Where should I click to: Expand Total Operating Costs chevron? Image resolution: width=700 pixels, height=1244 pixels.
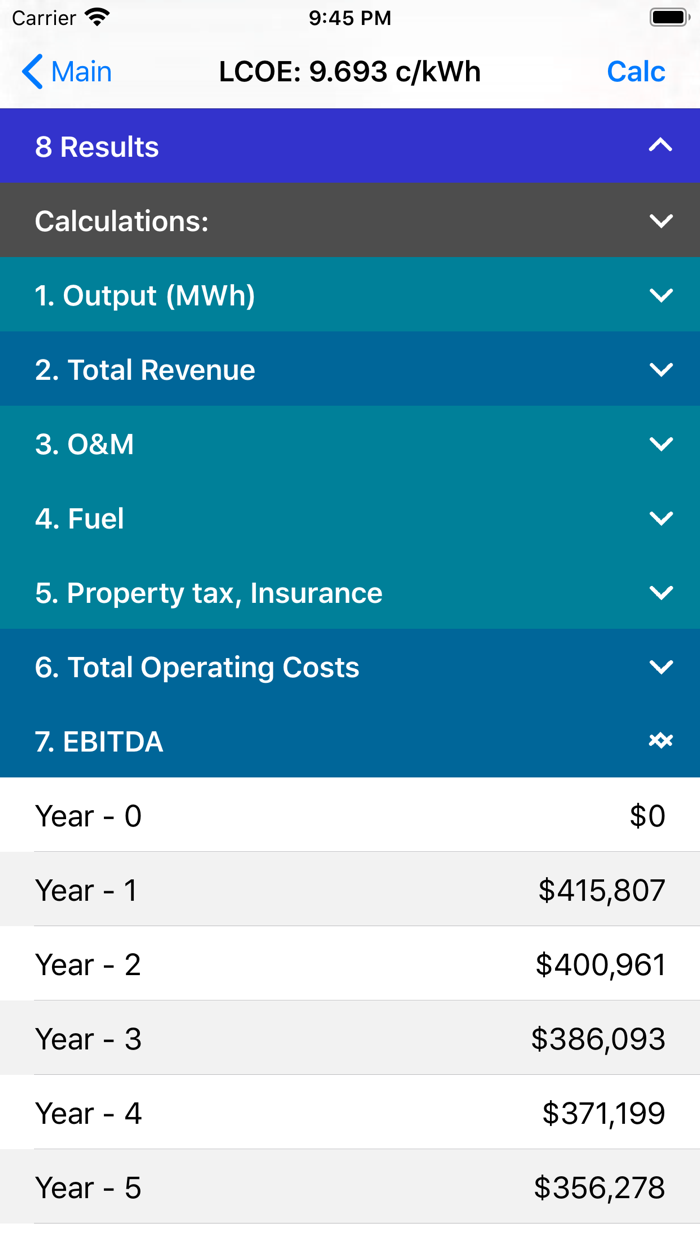click(x=660, y=667)
